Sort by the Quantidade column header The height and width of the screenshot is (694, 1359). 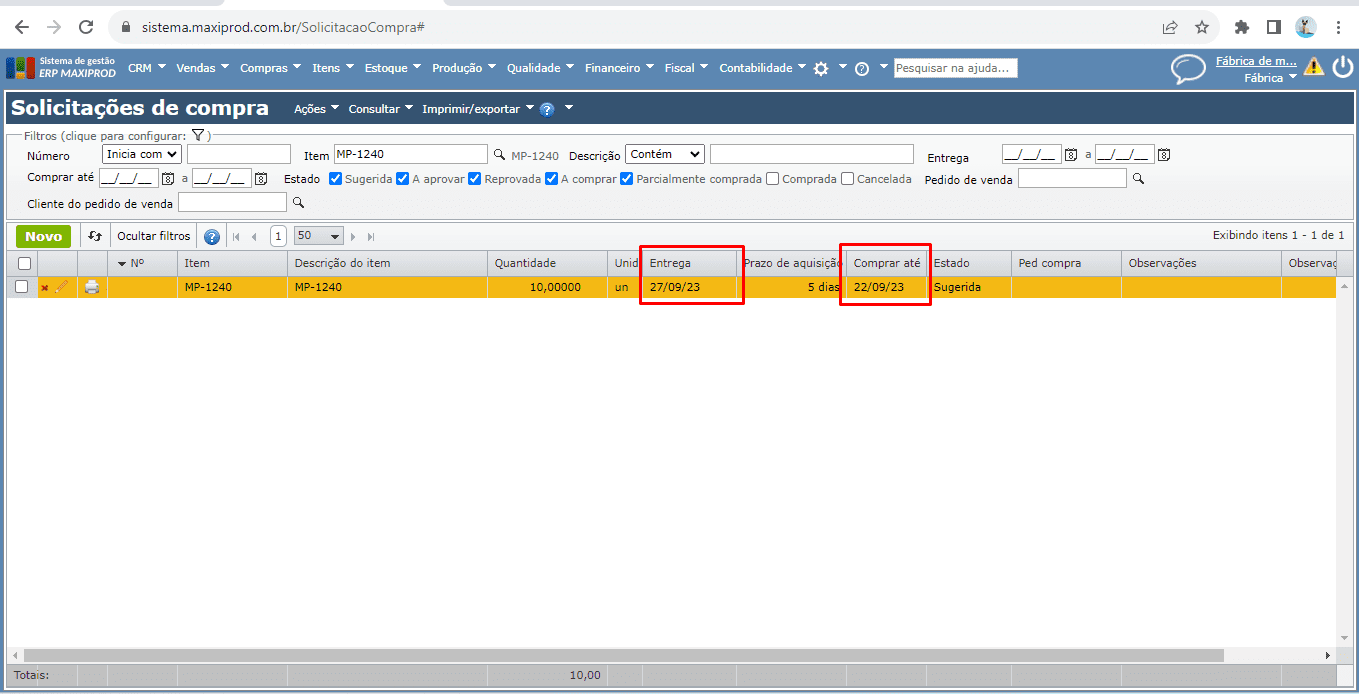pyautogui.click(x=549, y=263)
